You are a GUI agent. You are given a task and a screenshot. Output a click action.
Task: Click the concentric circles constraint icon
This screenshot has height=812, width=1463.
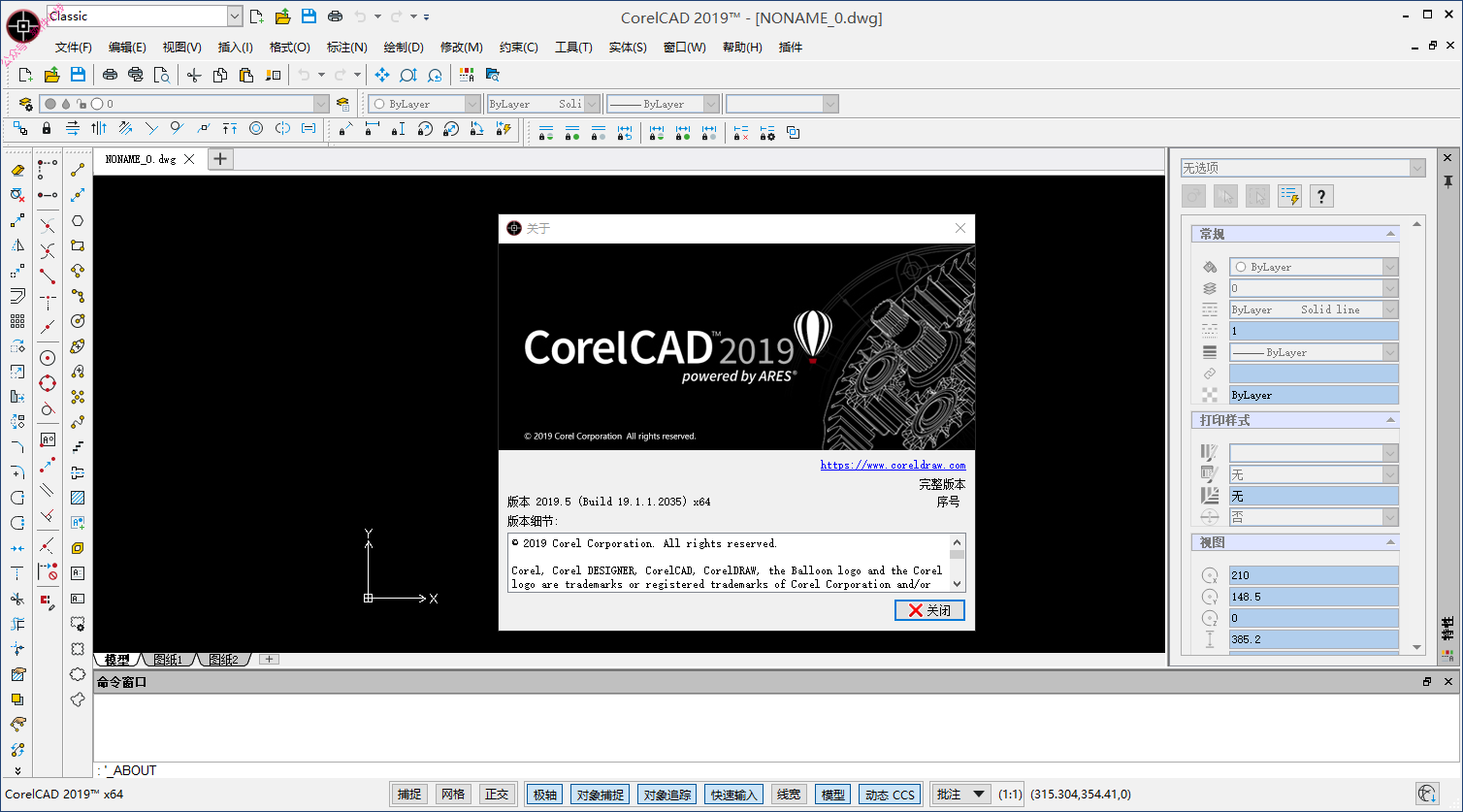point(256,128)
